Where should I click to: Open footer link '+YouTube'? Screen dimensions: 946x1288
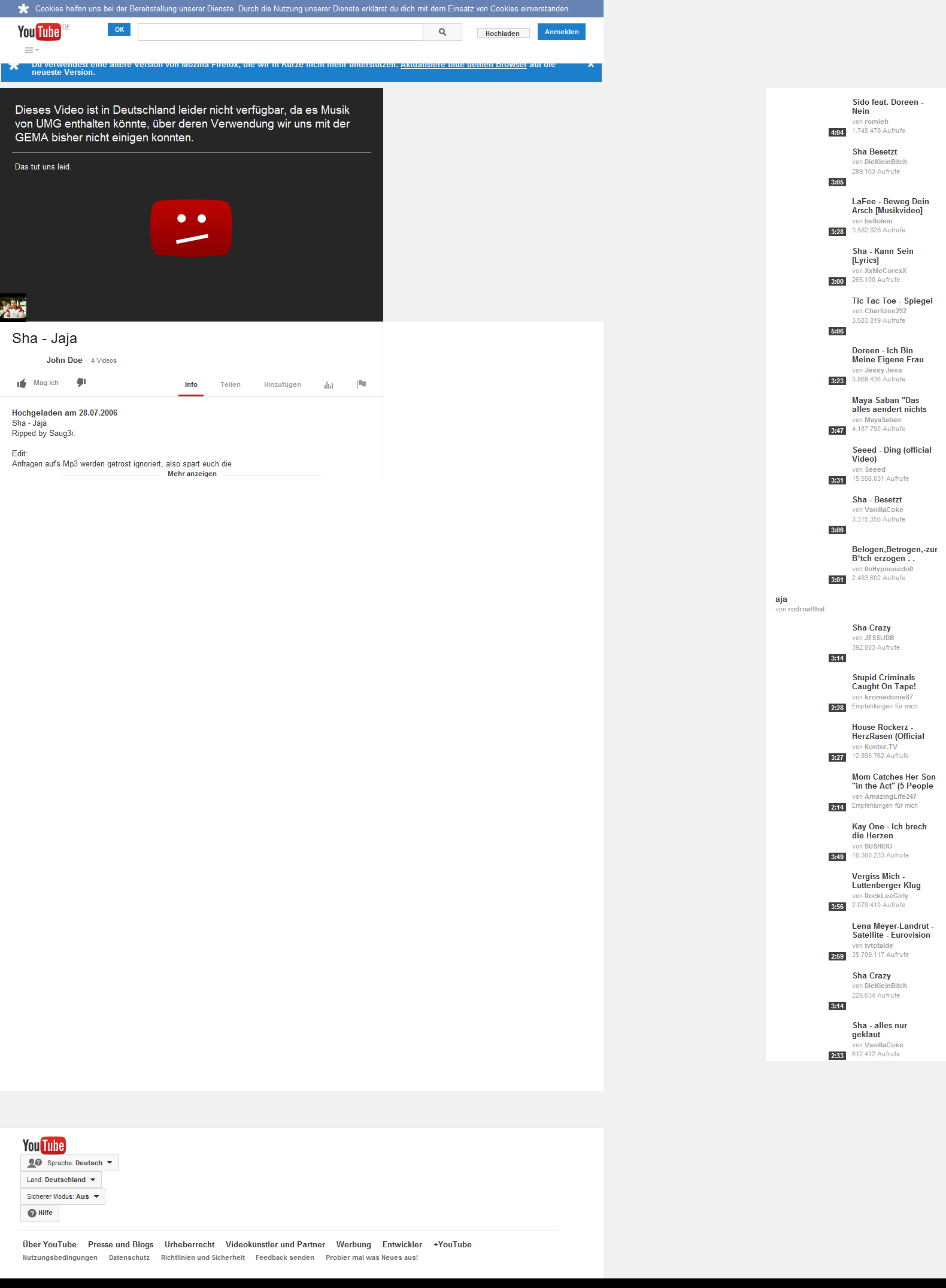453,1244
